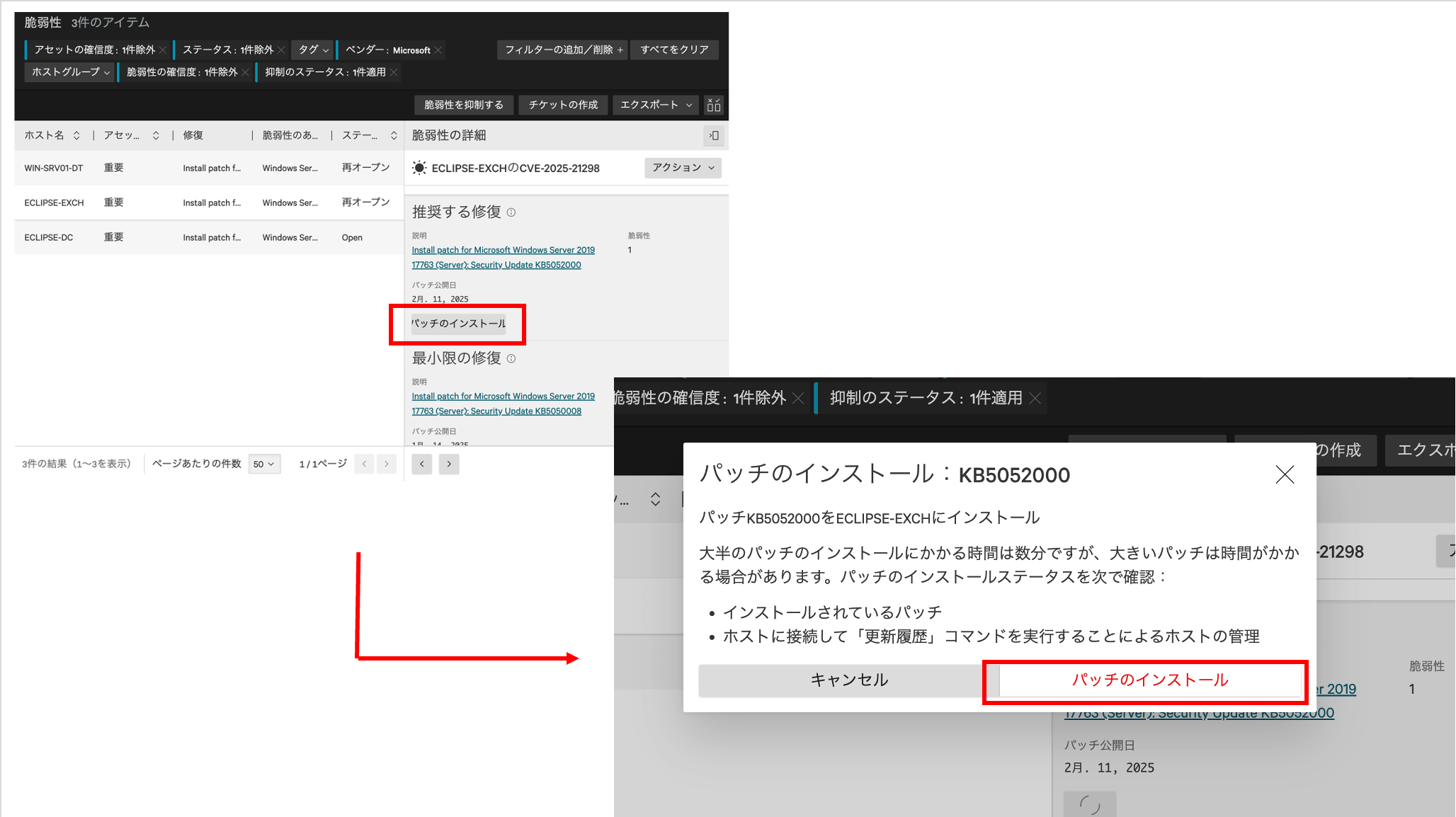Click the sun severity icon beside CVE-2025-21298
The height and width of the screenshot is (817, 1456).
419,168
